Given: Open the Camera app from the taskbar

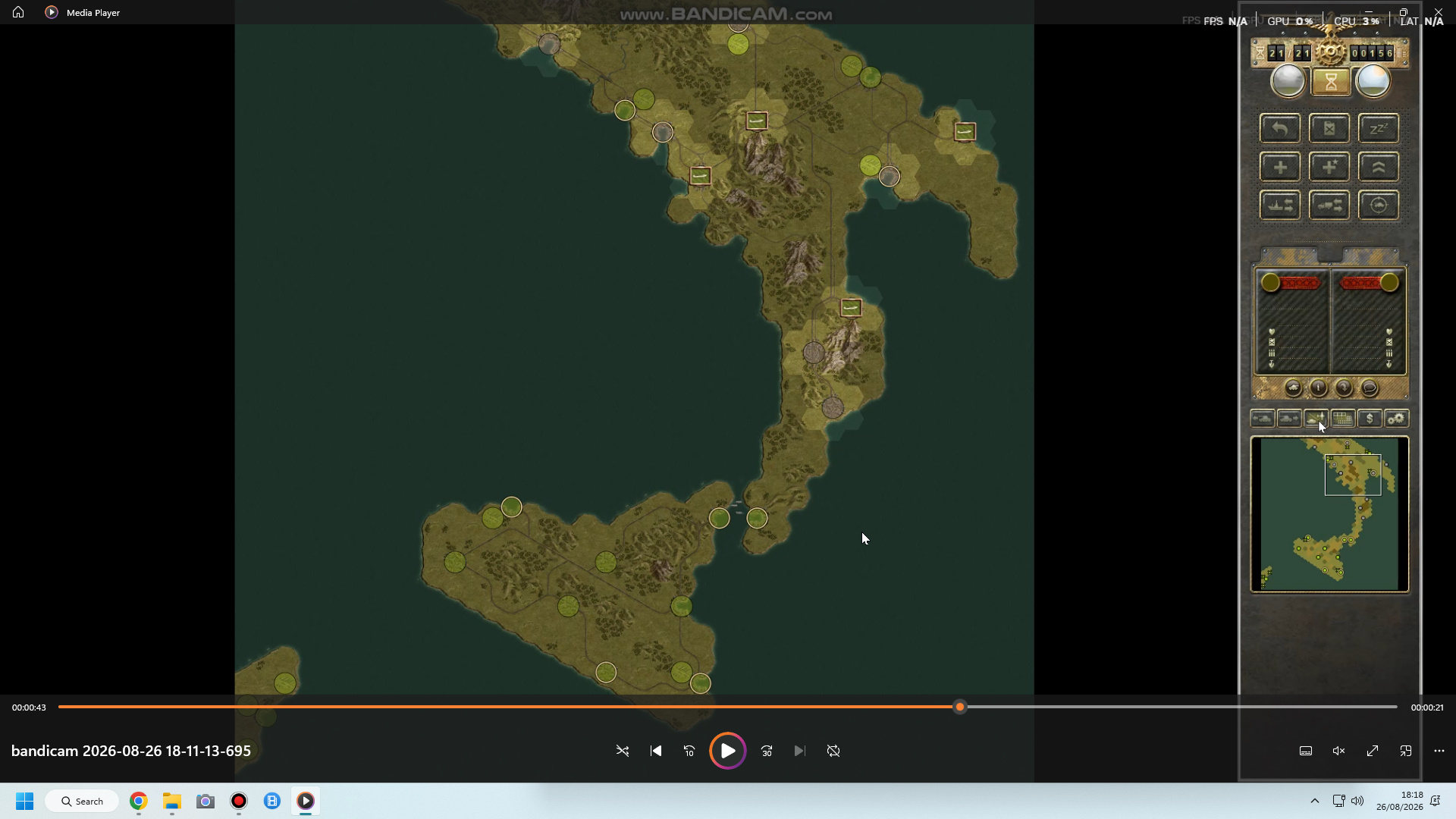Looking at the screenshot, I should point(206,802).
